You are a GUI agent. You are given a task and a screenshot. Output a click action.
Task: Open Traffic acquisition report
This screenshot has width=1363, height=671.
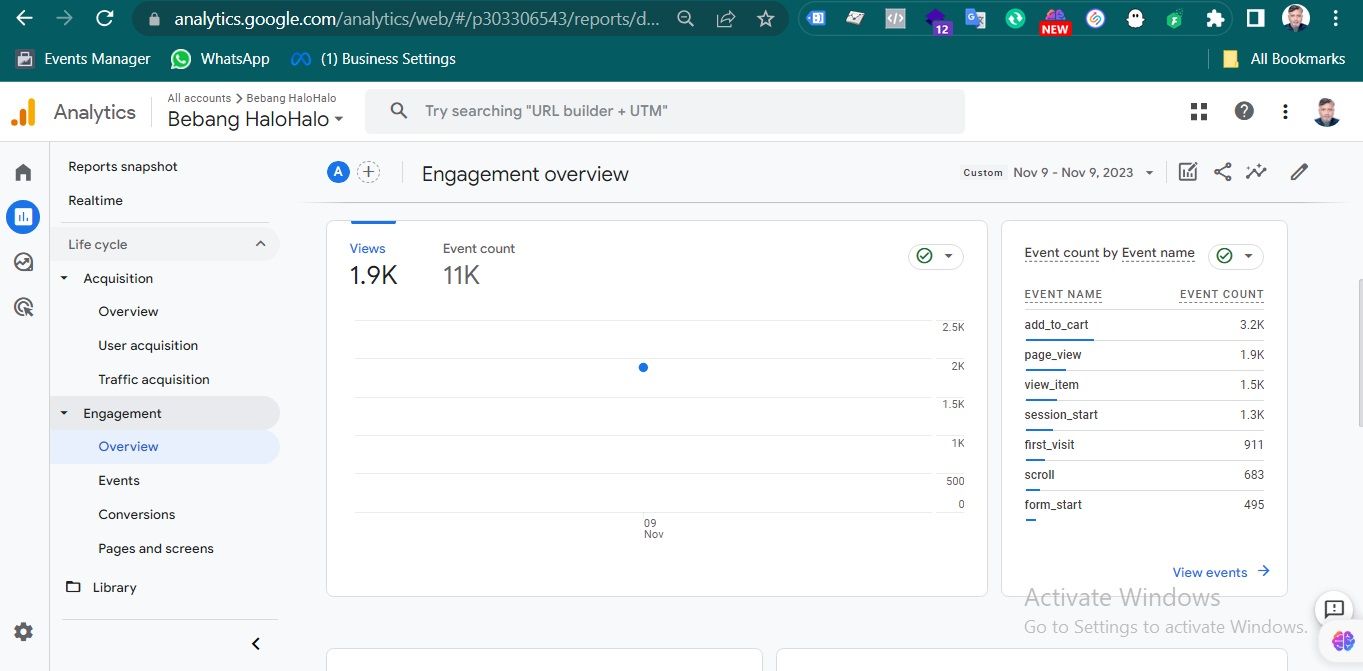pyautogui.click(x=154, y=379)
